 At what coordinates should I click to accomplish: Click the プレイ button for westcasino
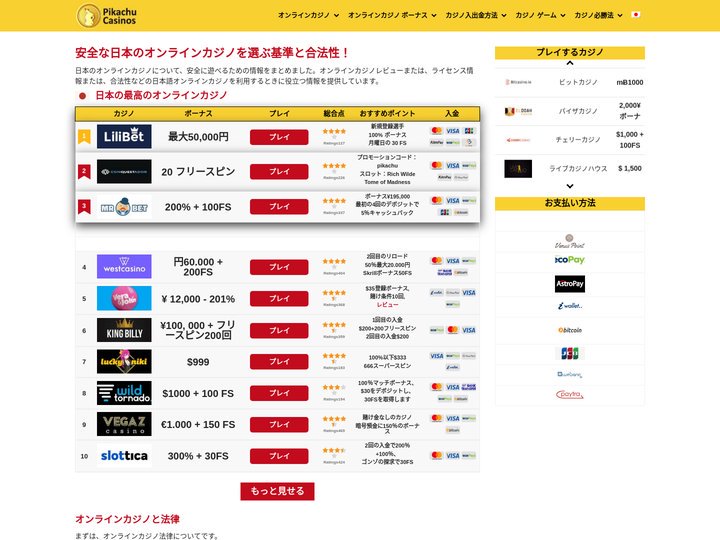click(x=279, y=267)
